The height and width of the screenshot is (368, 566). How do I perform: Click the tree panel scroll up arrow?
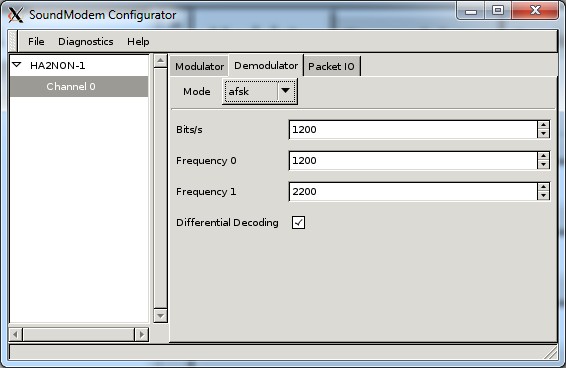pyautogui.click(x=160, y=61)
